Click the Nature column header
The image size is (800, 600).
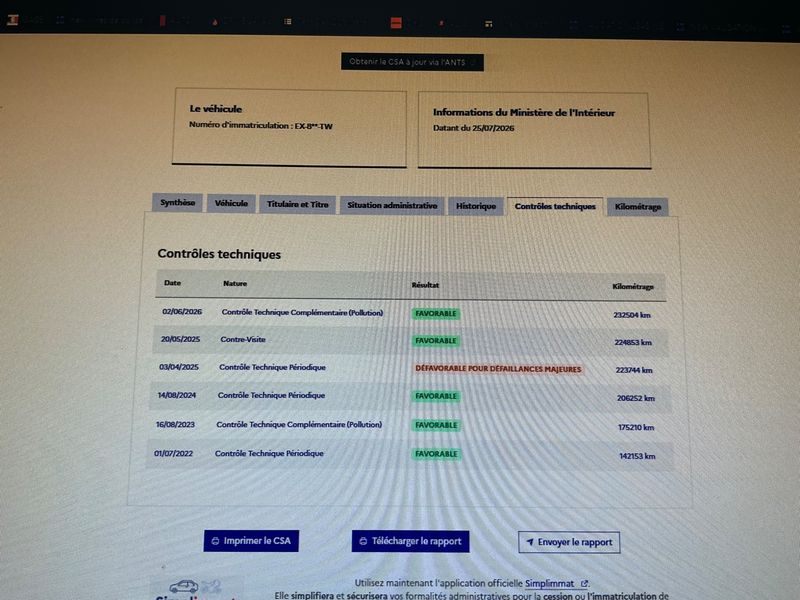pyautogui.click(x=235, y=284)
